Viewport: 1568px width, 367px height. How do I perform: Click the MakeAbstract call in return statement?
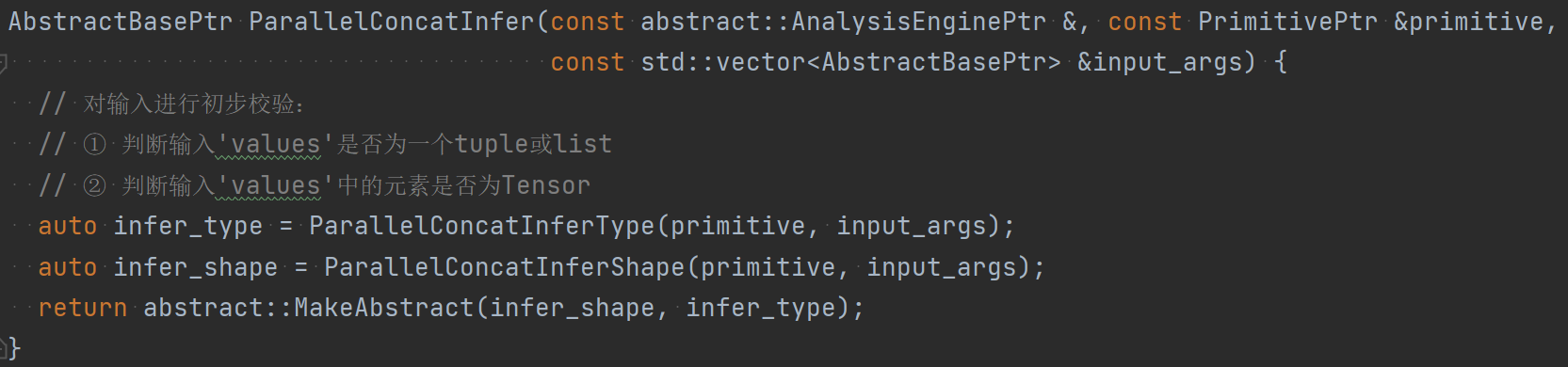point(383,308)
